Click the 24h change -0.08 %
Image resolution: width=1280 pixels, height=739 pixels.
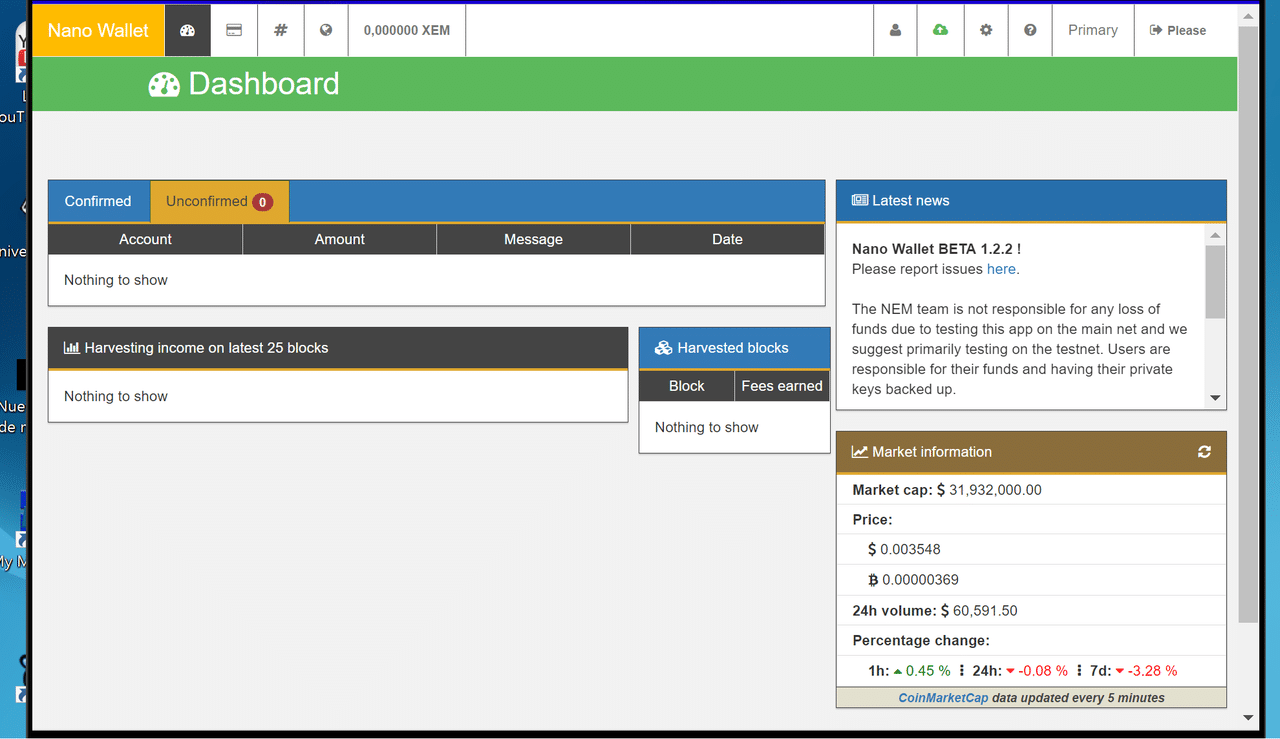(x=1037, y=671)
